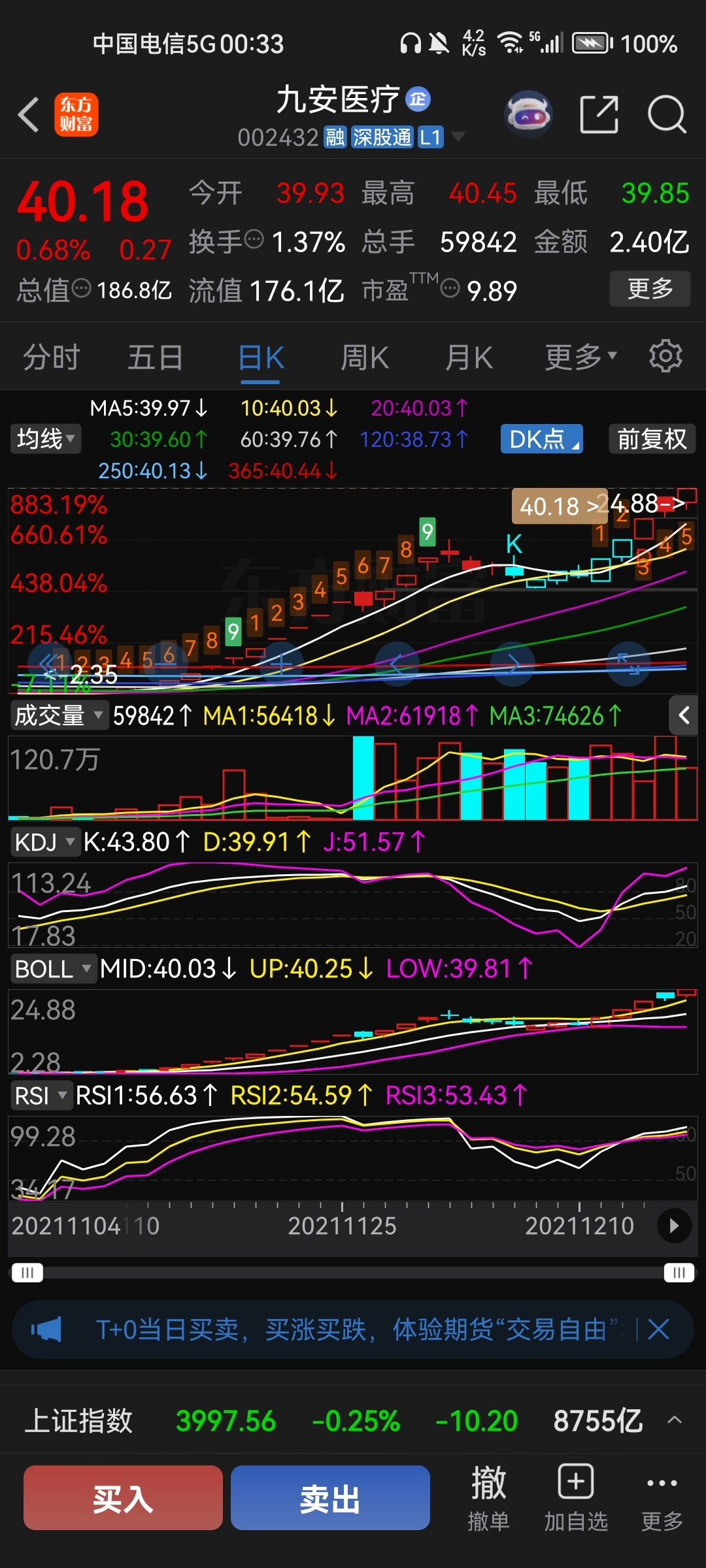Tap UP:40.25 BOLL value
Image resolution: width=706 pixels, height=1568 pixels.
[311, 968]
